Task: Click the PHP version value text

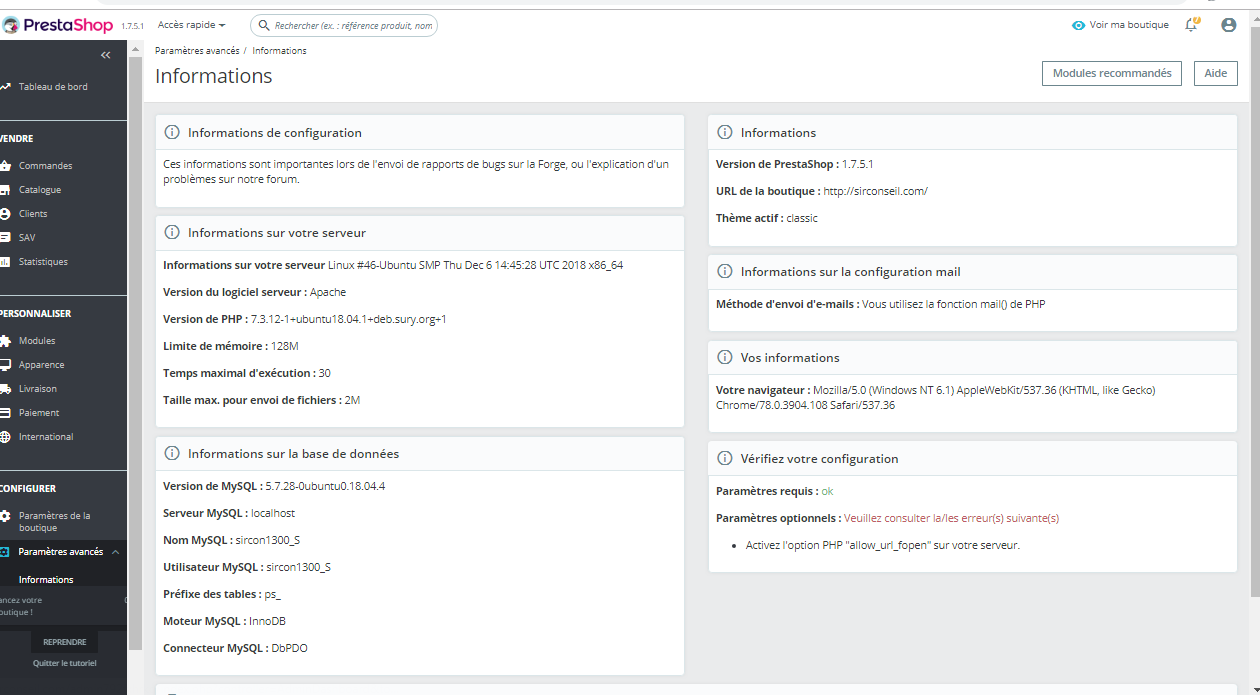Action: pos(349,319)
